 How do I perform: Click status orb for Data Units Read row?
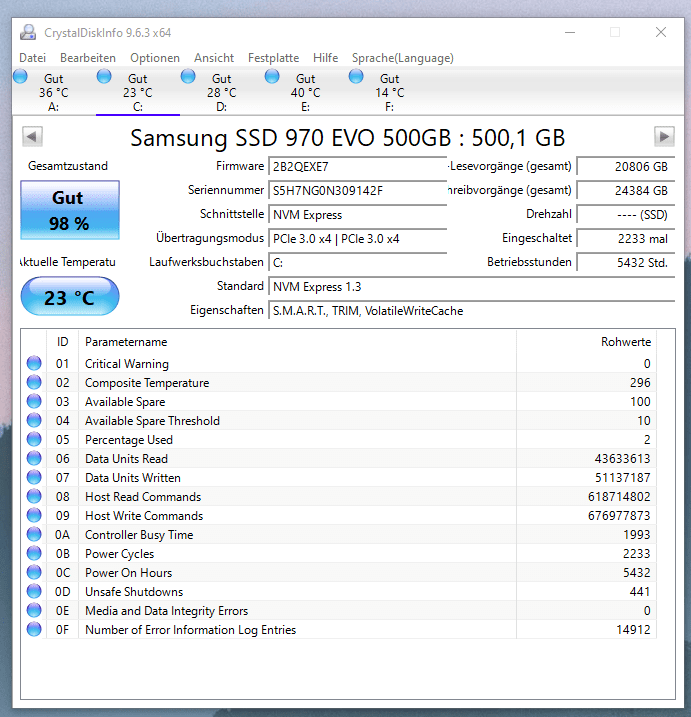[34, 458]
